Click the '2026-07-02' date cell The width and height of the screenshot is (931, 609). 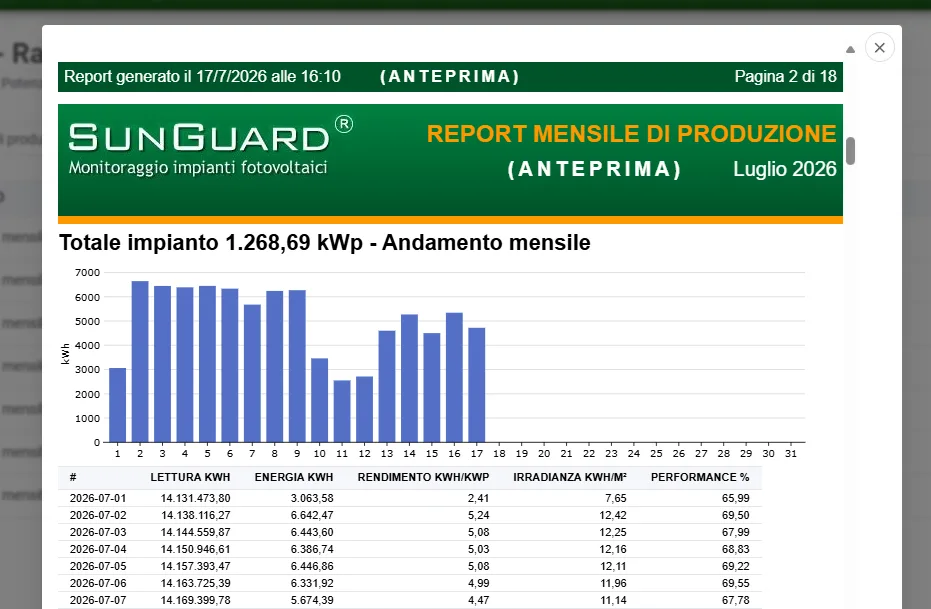tap(98, 515)
